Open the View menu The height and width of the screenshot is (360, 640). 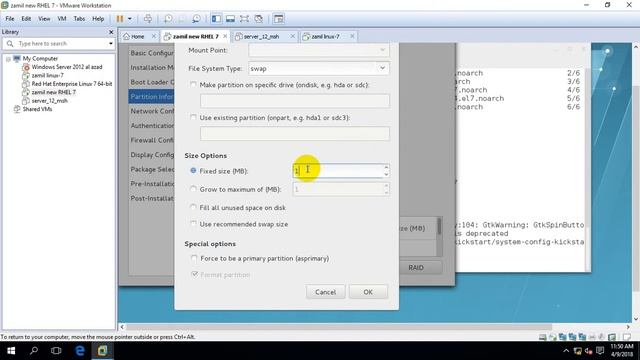pyautogui.click(x=44, y=19)
